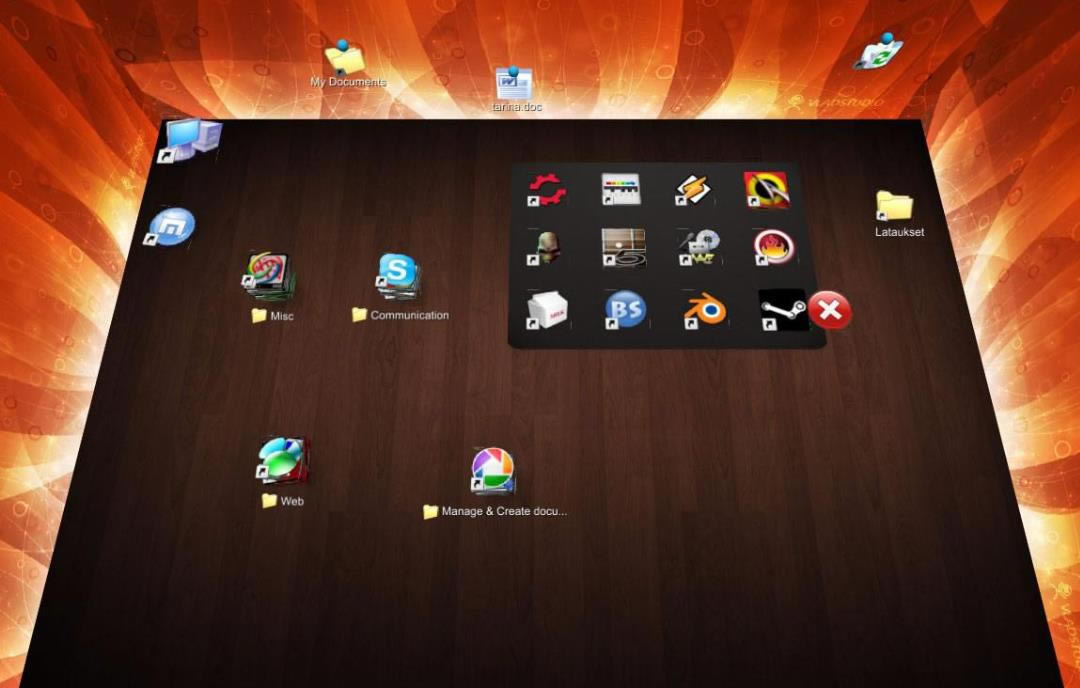This screenshot has height=688, width=1080.
Task: Launch the Steam shortcut
Action: pyautogui.click(x=783, y=310)
